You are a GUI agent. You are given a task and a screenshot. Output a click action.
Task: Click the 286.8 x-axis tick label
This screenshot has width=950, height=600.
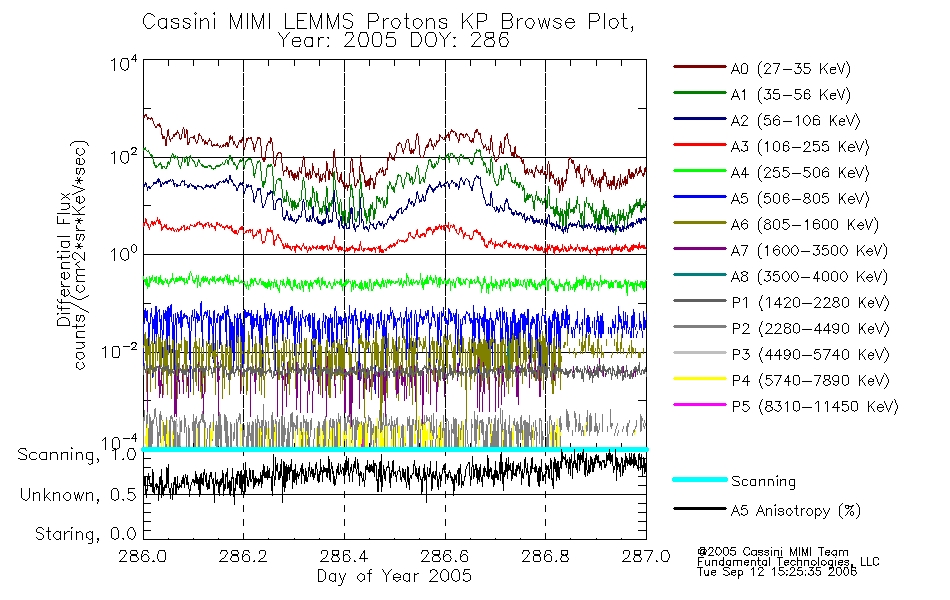[545, 556]
